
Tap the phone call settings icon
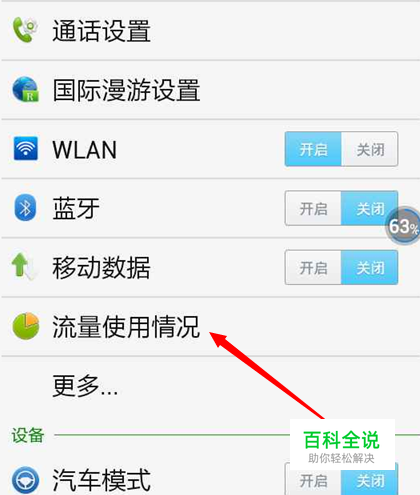click(25, 30)
